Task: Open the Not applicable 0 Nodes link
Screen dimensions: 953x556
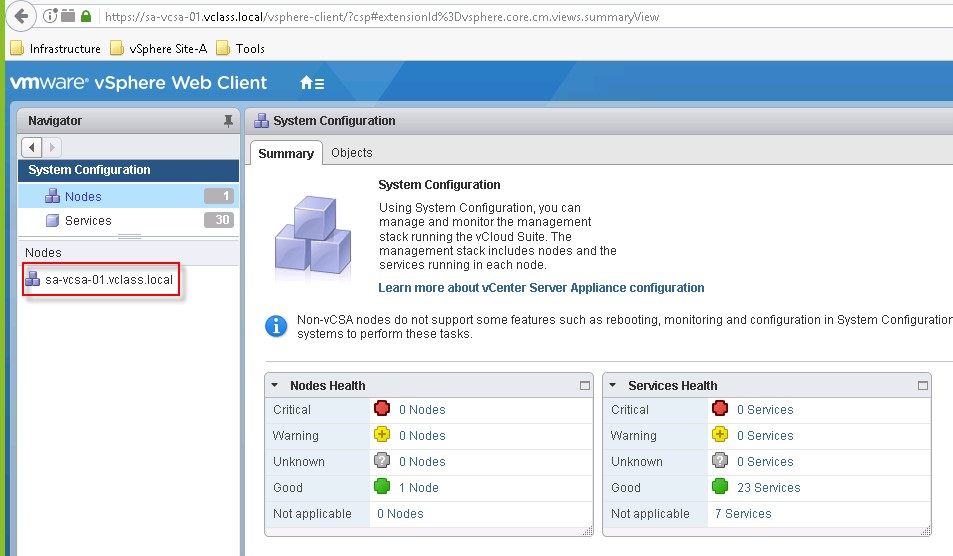Action: pyautogui.click(x=401, y=513)
